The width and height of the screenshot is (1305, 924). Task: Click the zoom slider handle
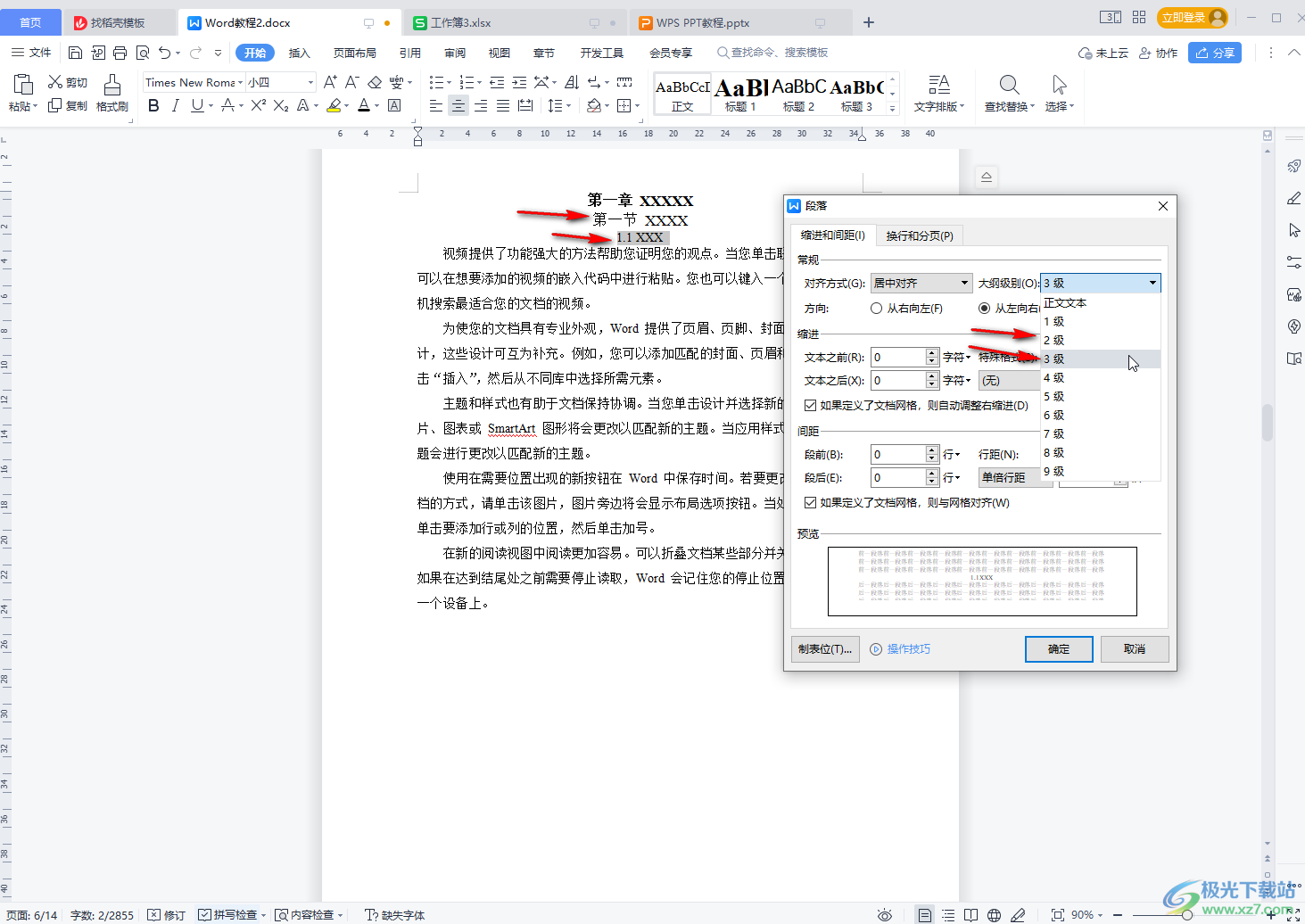pos(1186,915)
